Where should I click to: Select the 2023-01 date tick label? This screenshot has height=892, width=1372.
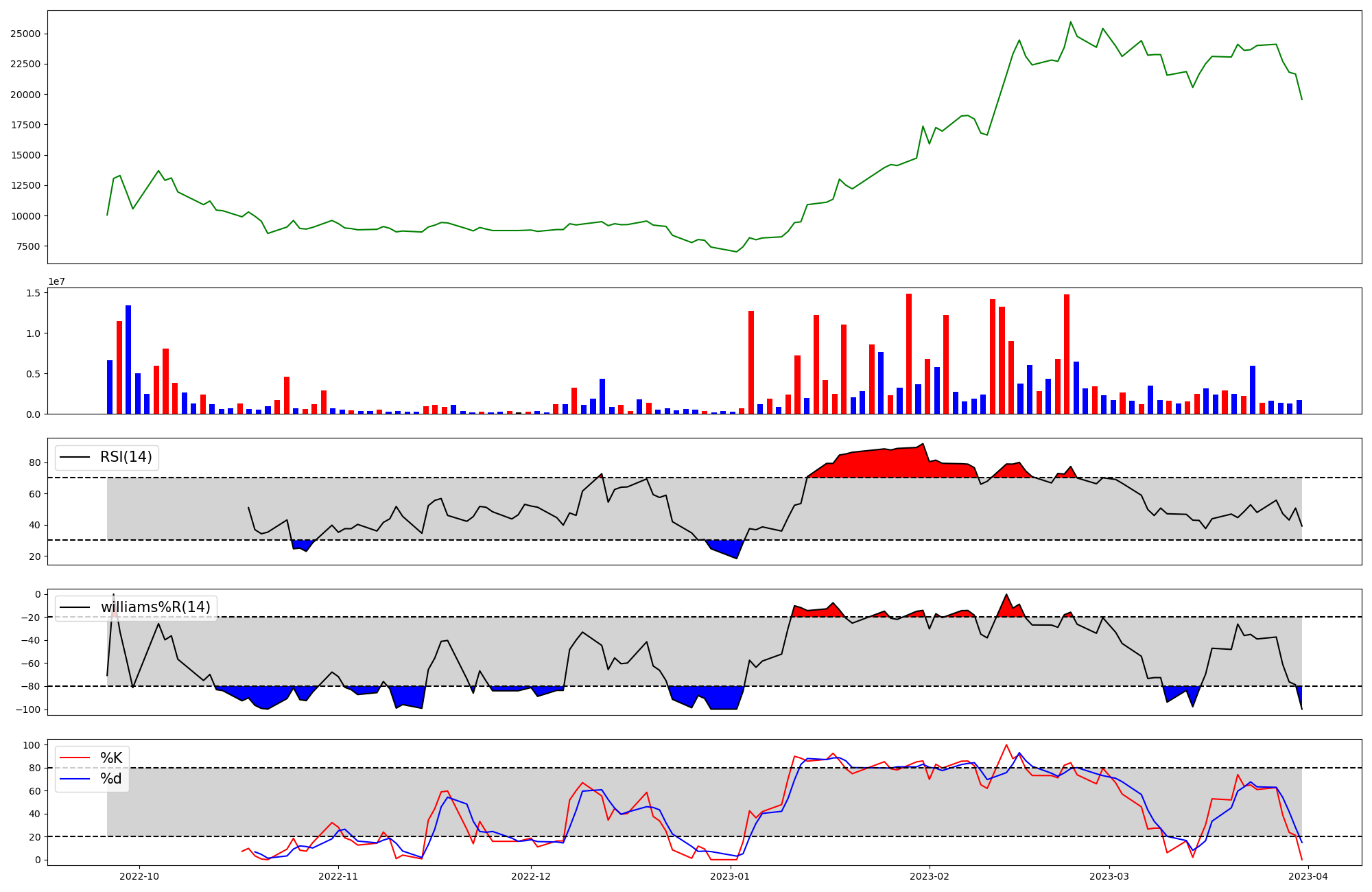pos(730,876)
